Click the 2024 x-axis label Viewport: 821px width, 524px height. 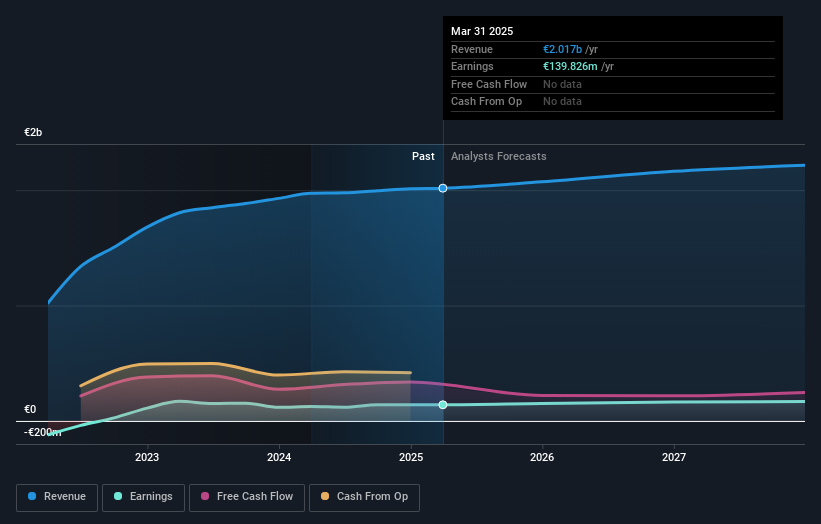pyautogui.click(x=279, y=458)
